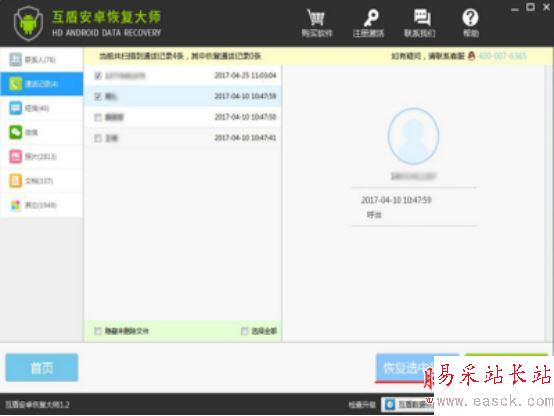Click 检查升级 in the status bar
Image resolution: width=554 pixels, height=416 pixels.
tap(362, 405)
